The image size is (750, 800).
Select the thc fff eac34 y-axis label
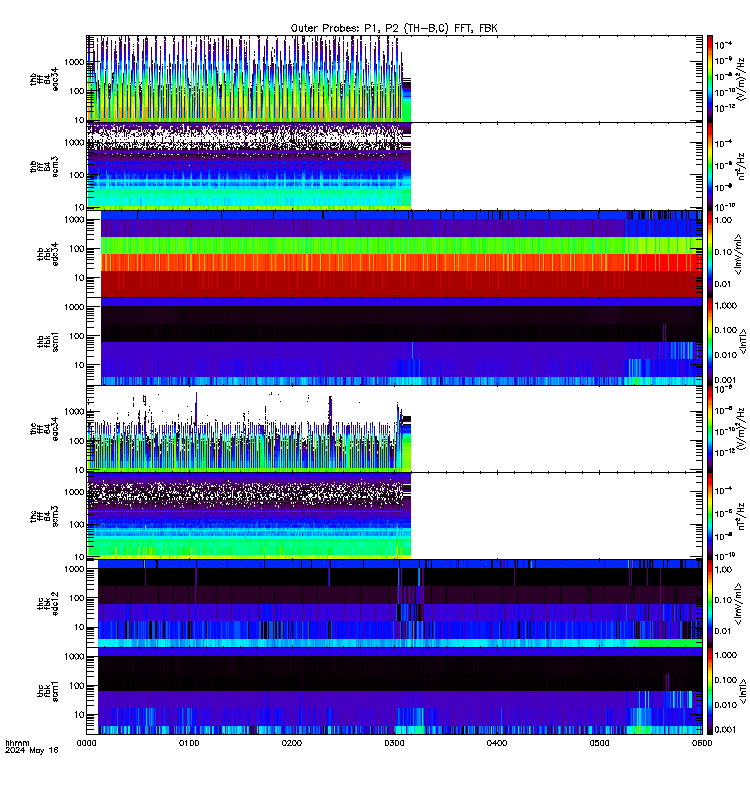[x=44, y=429]
